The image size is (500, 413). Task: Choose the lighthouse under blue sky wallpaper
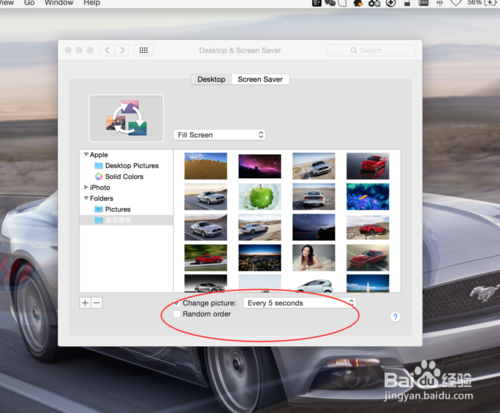coord(368,284)
